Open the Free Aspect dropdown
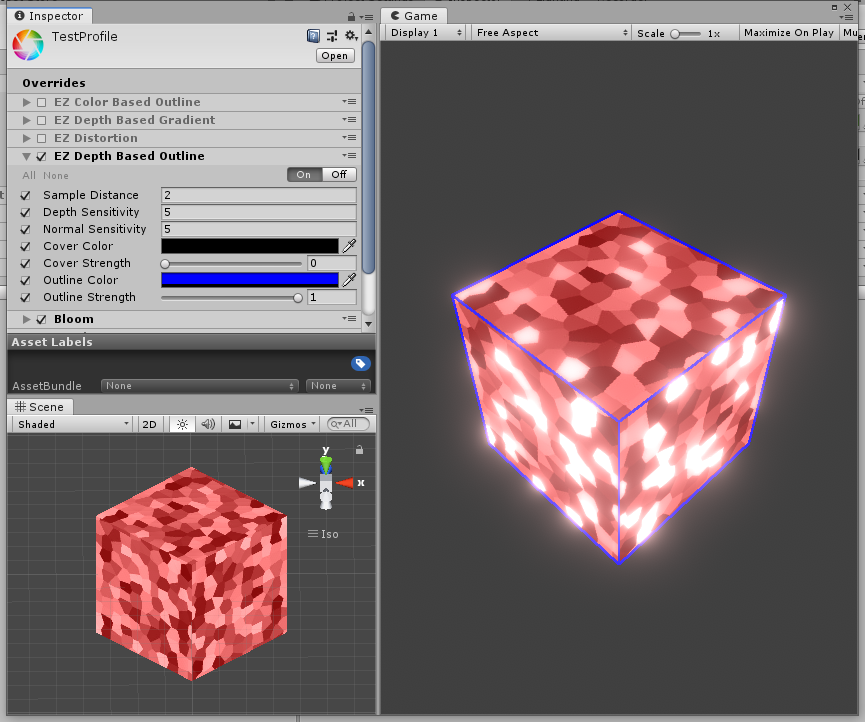 point(551,33)
